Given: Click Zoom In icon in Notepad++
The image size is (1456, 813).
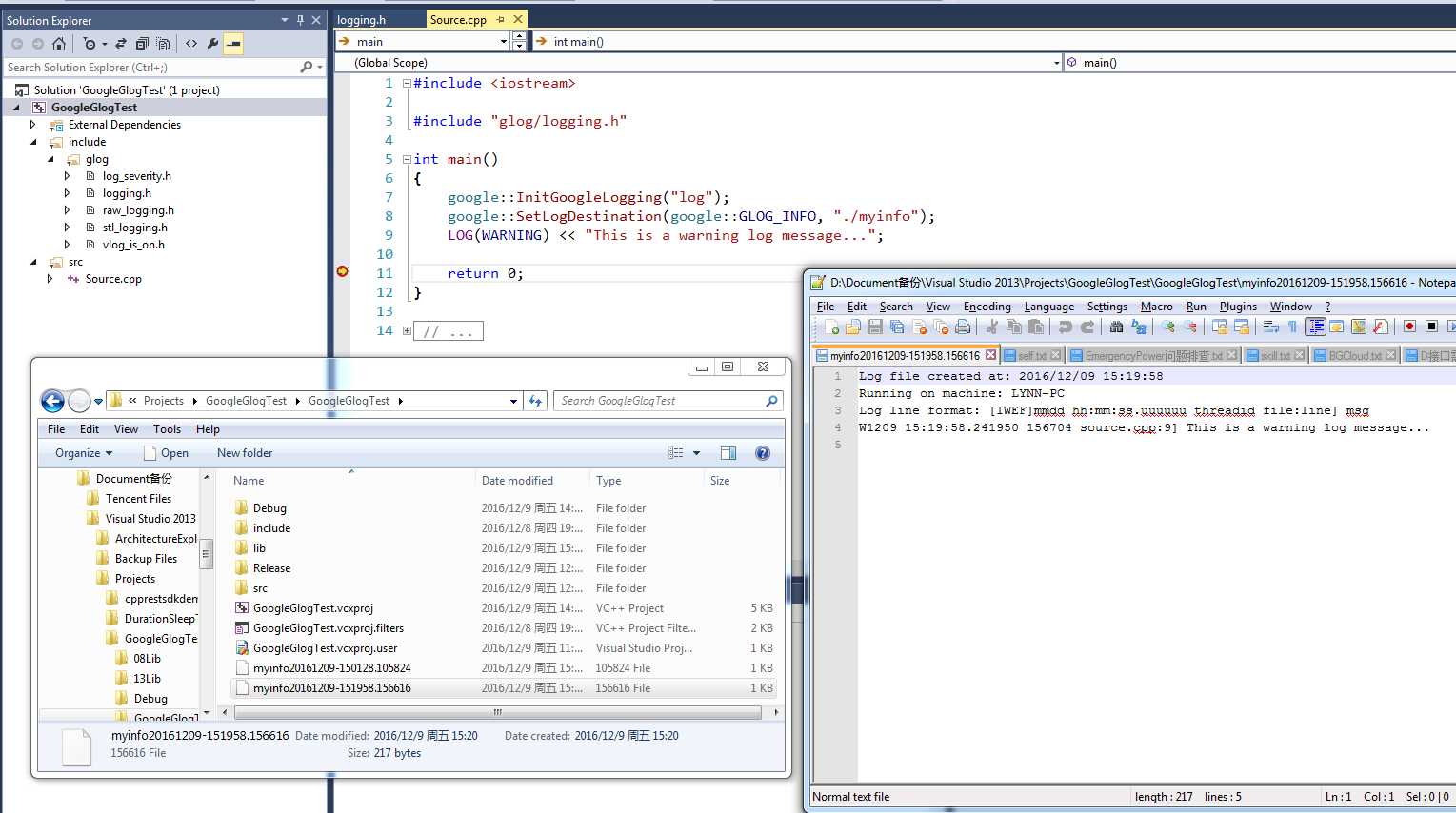Looking at the screenshot, I should click(1168, 327).
